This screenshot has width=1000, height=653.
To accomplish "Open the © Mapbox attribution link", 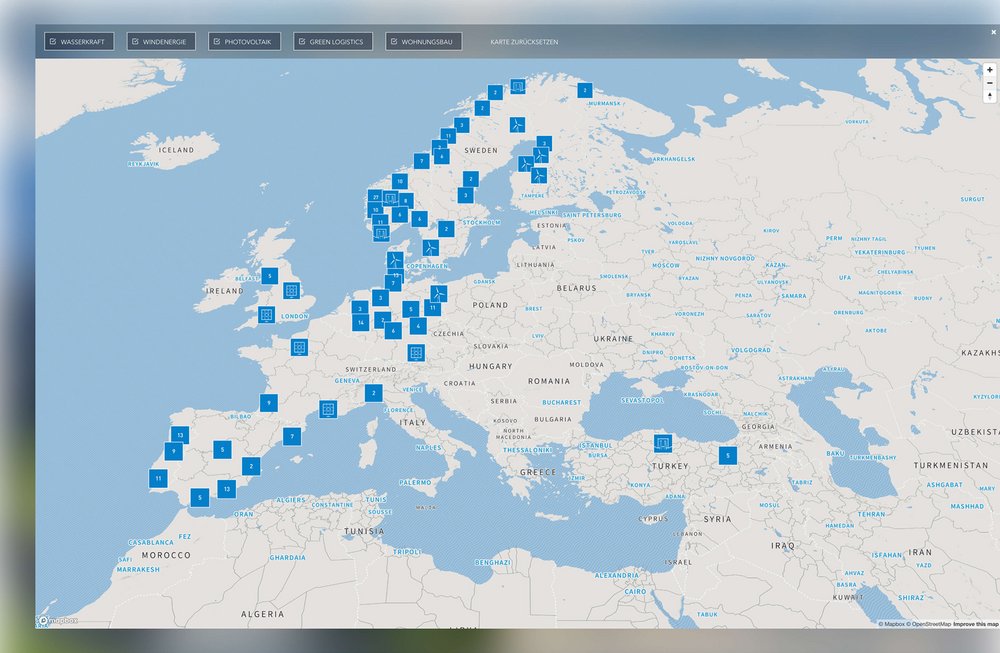I will (892, 624).
